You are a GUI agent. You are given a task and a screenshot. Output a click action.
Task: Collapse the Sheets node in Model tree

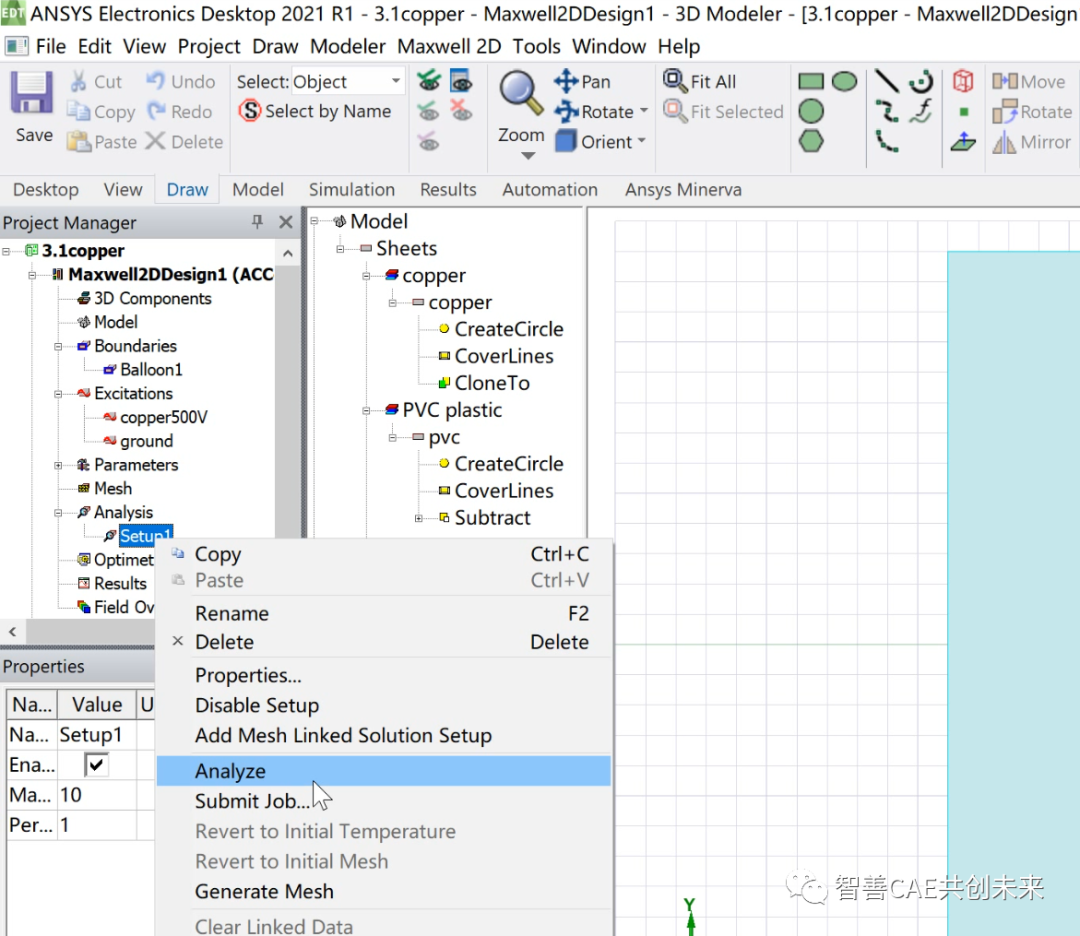point(340,249)
